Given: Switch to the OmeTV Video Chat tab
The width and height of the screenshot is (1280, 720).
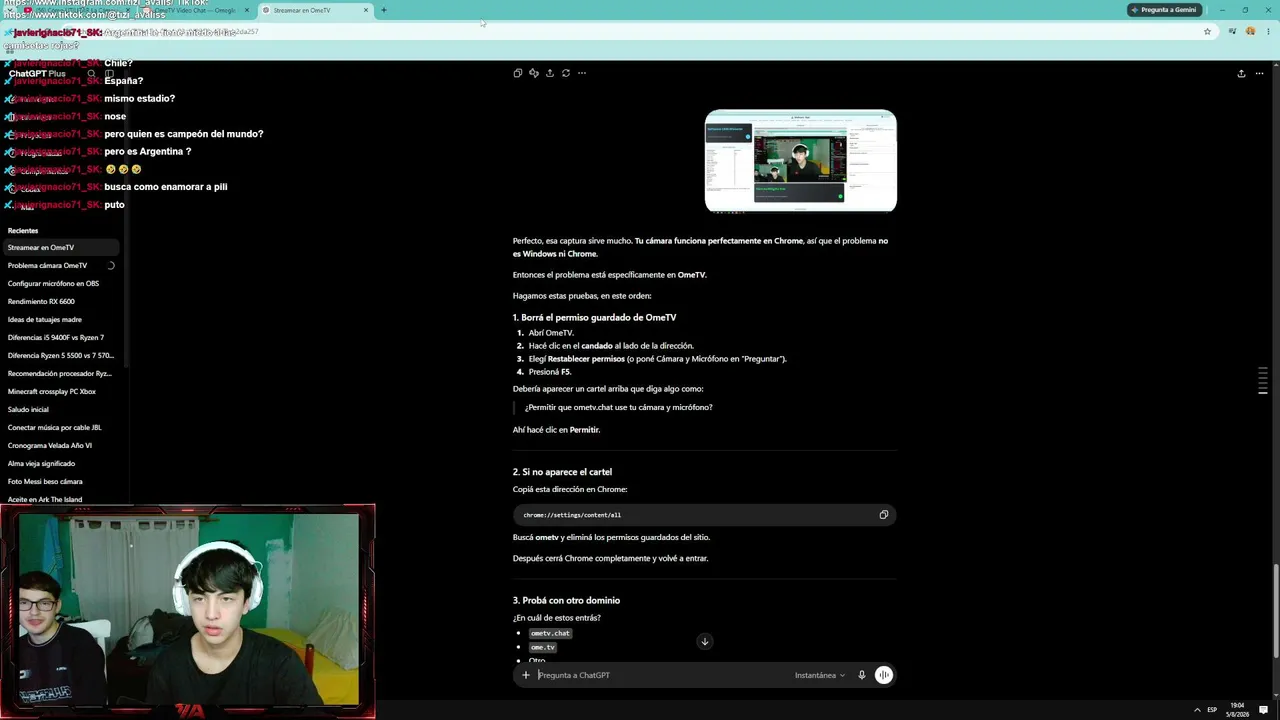Looking at the screenshot, I should [x=195, y=10].
